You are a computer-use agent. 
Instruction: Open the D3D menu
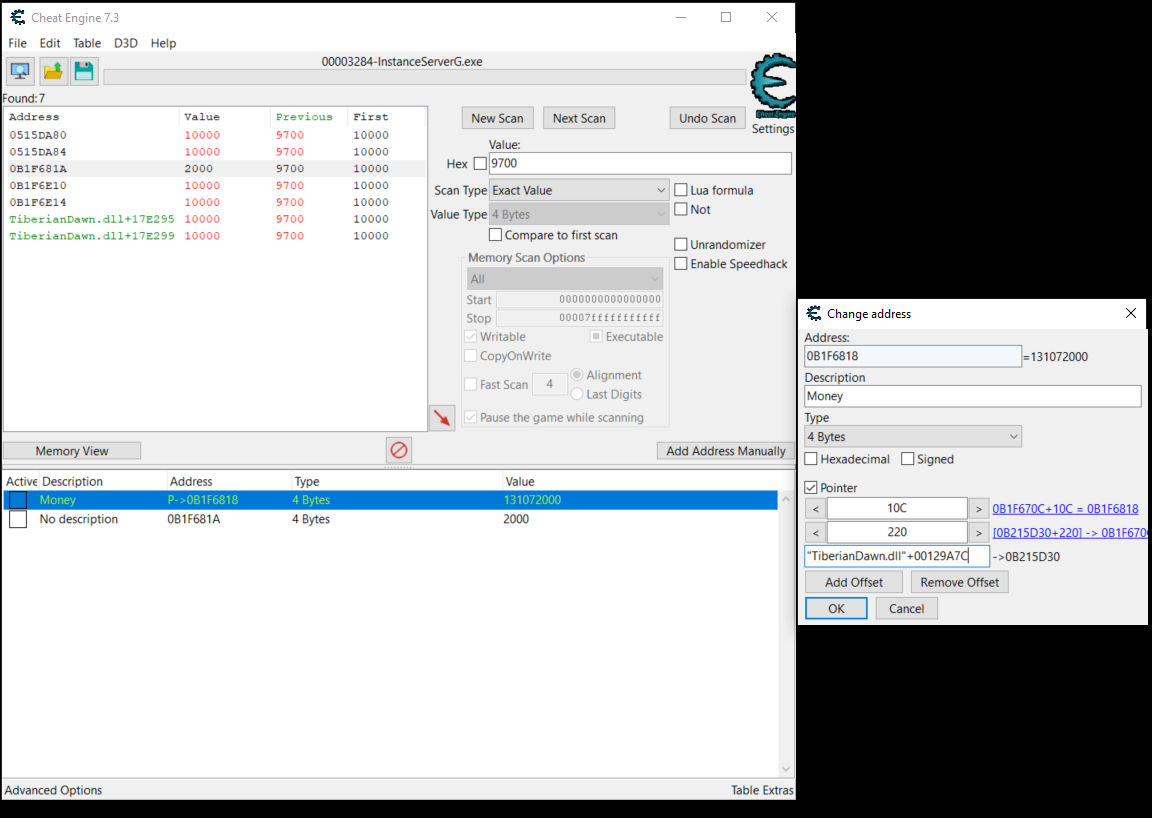tap(126, 43)
